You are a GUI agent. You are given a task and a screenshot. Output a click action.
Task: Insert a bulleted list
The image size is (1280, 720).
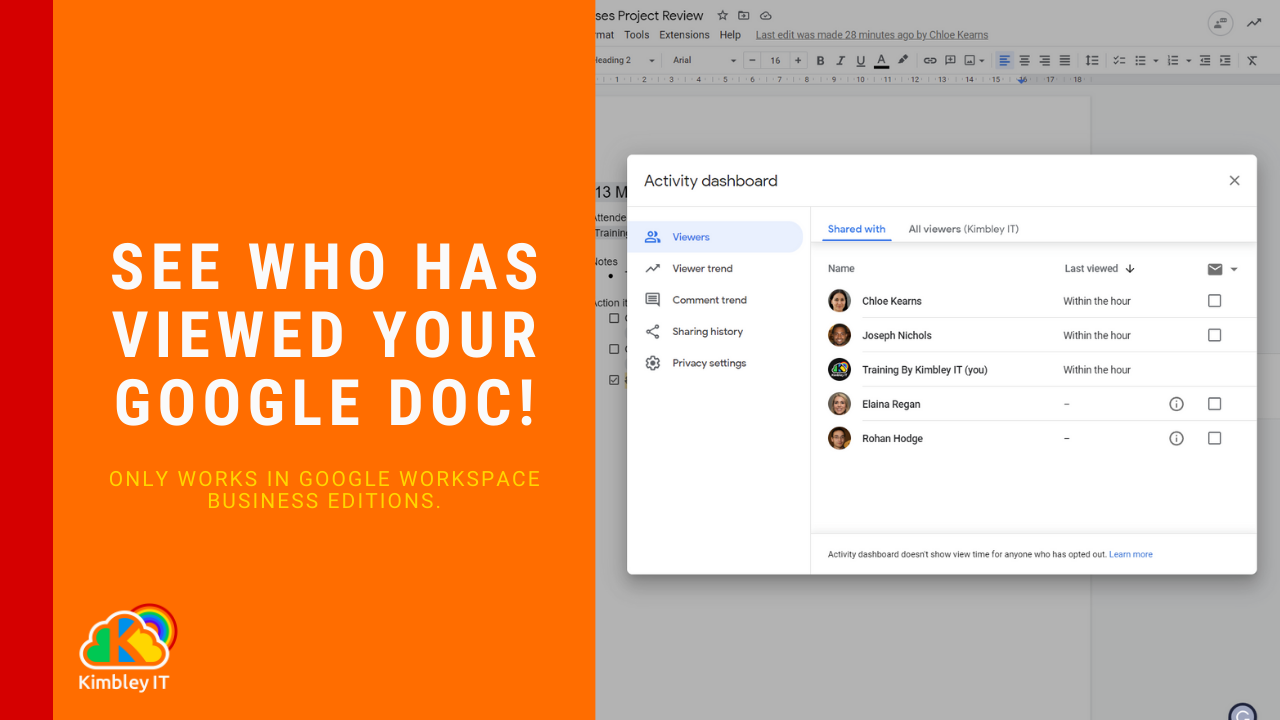coord(1140,61)
